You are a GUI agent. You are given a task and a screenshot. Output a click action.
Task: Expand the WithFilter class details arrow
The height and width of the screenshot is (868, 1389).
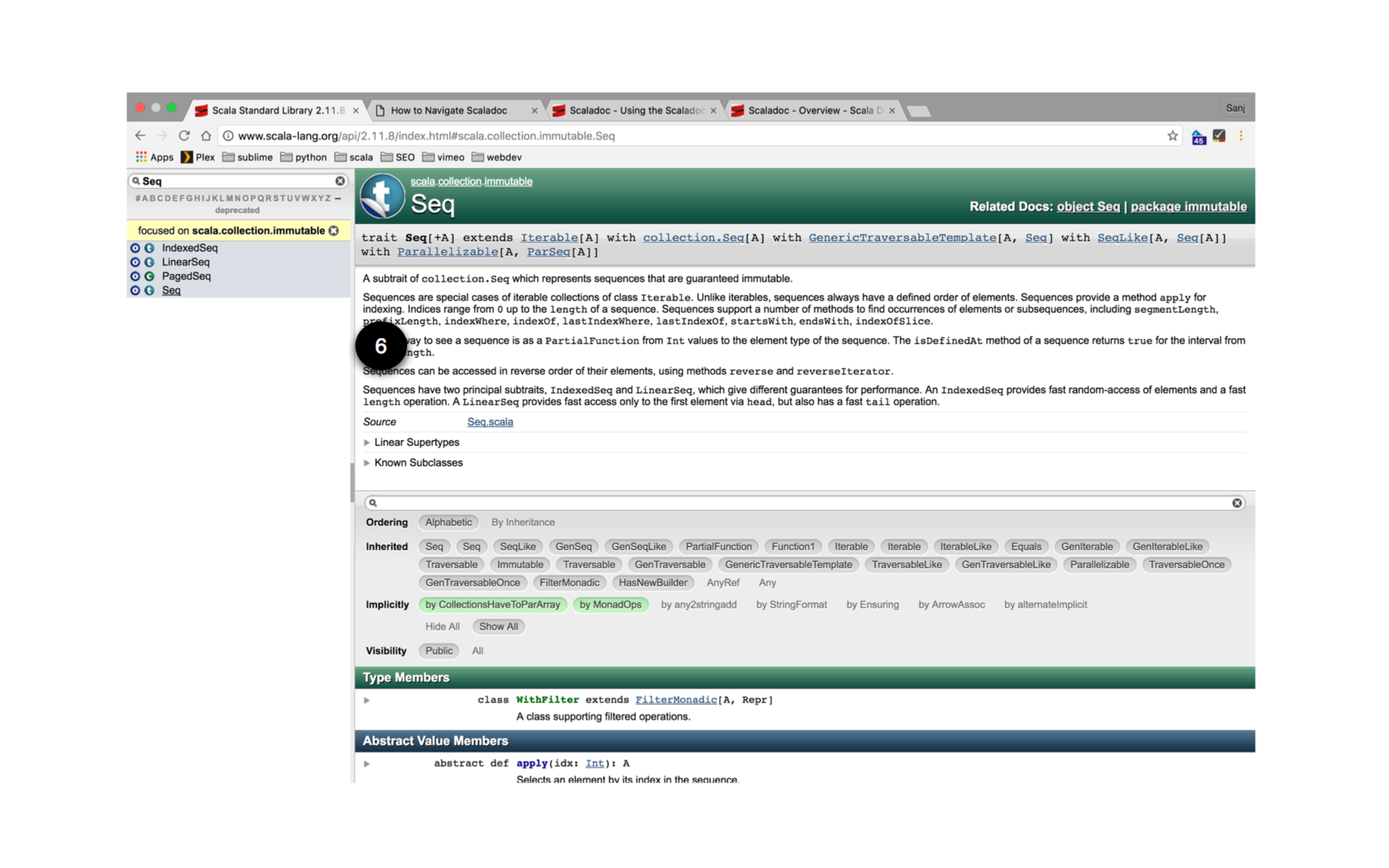pos(367,700)
